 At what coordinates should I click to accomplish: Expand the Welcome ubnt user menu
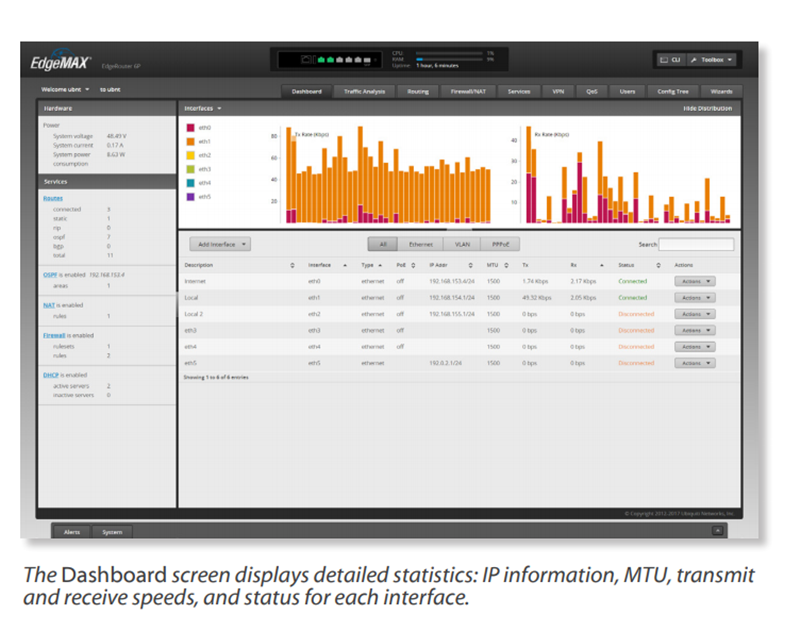point(65,89)
